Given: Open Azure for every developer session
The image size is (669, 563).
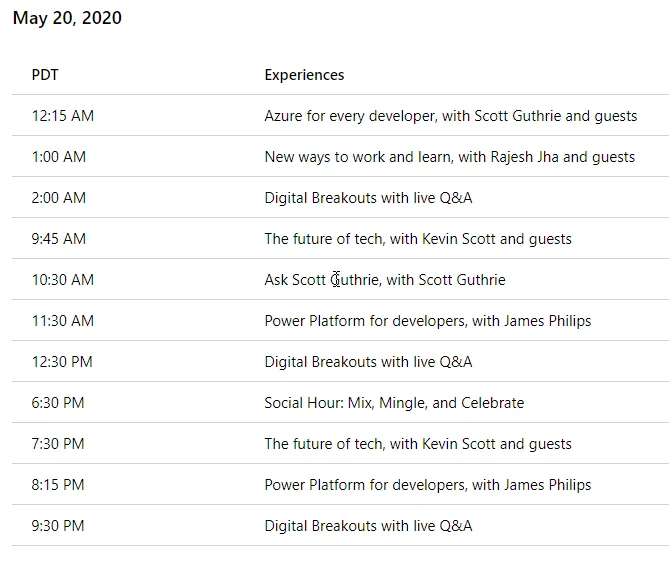Looking at the screenshot, I should [x=451, y=116].
